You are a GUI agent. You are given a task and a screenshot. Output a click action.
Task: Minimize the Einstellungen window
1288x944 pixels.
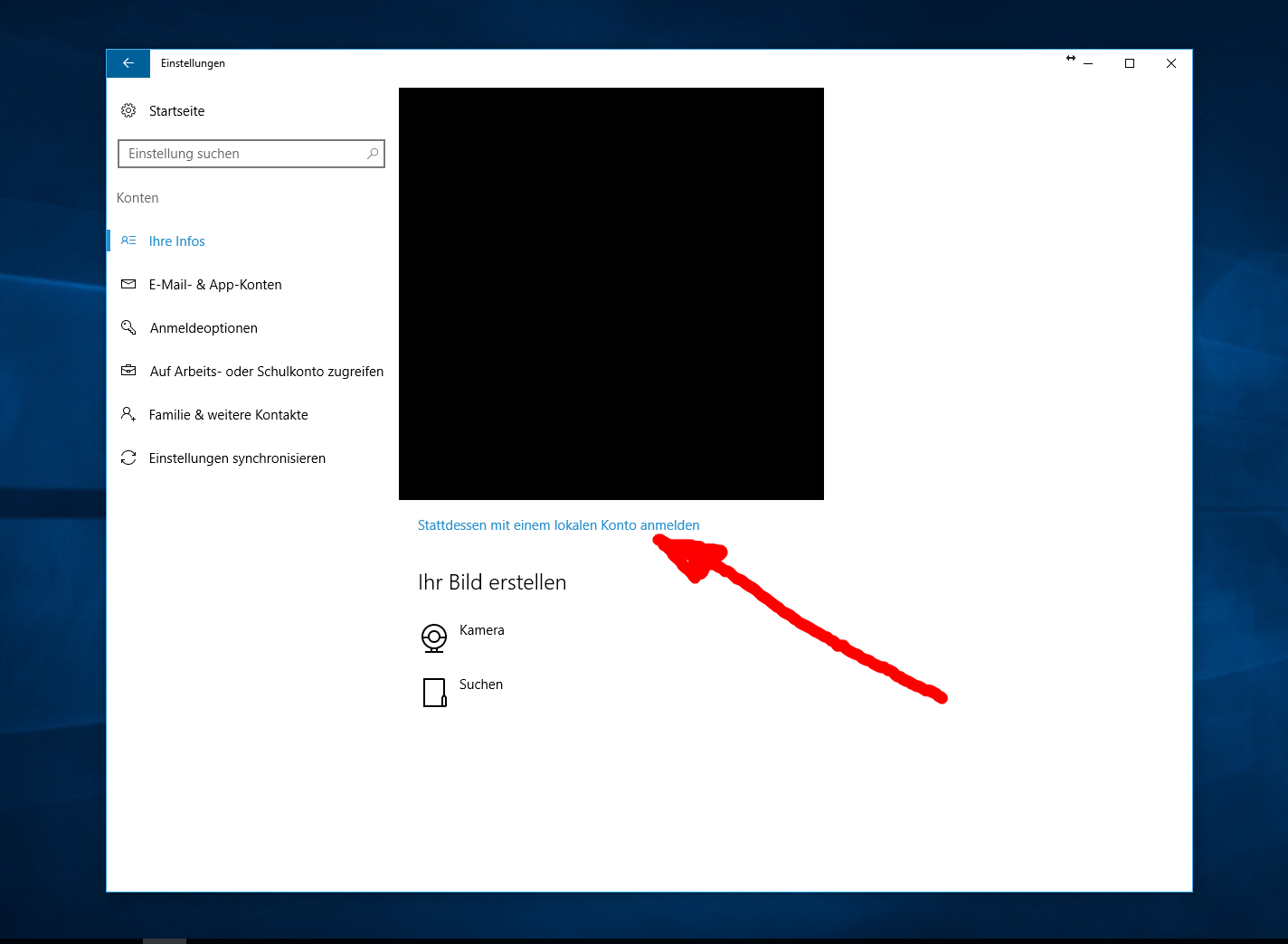click(x=1088, y=63)
